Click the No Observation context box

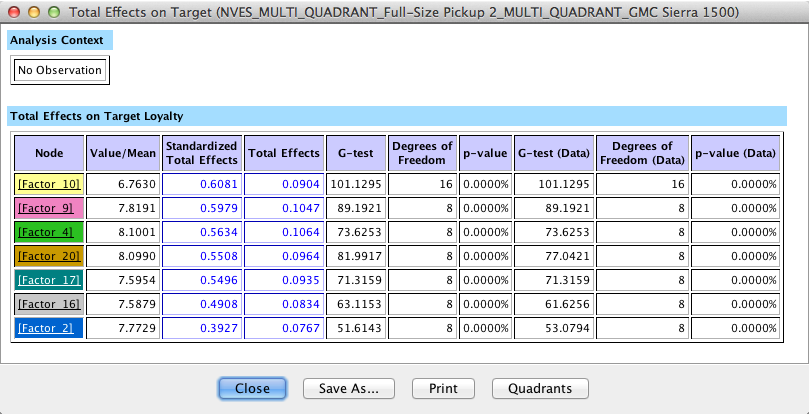pyautogui.click(x=60, y=70)
